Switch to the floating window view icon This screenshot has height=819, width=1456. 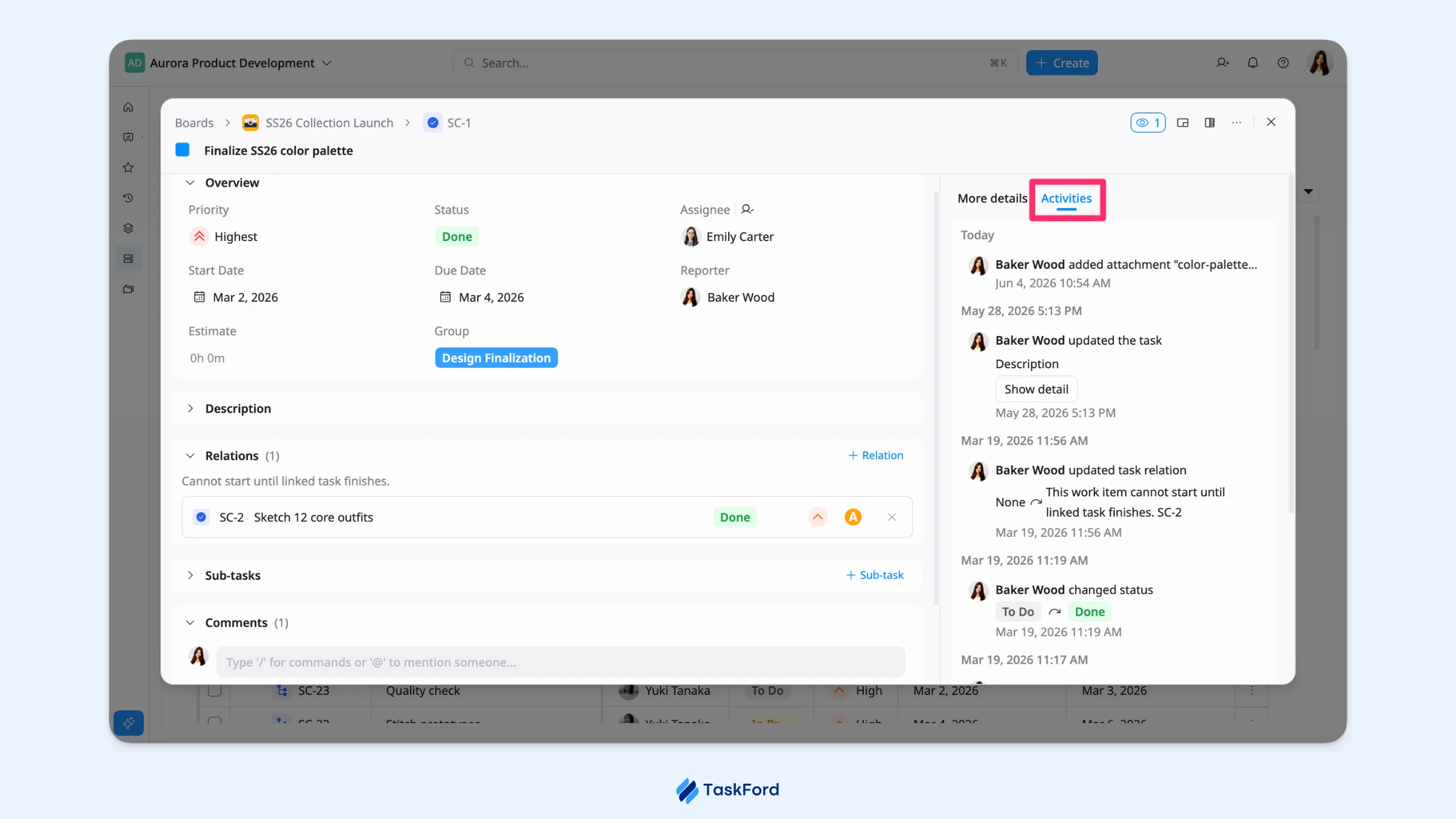(1182, 123)
